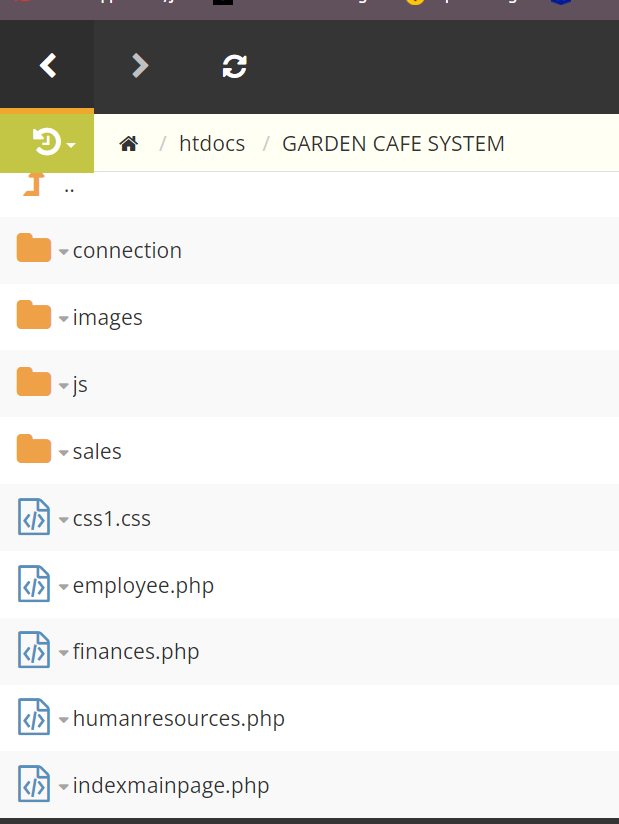Open the connection folder icon

pos(34,249)
